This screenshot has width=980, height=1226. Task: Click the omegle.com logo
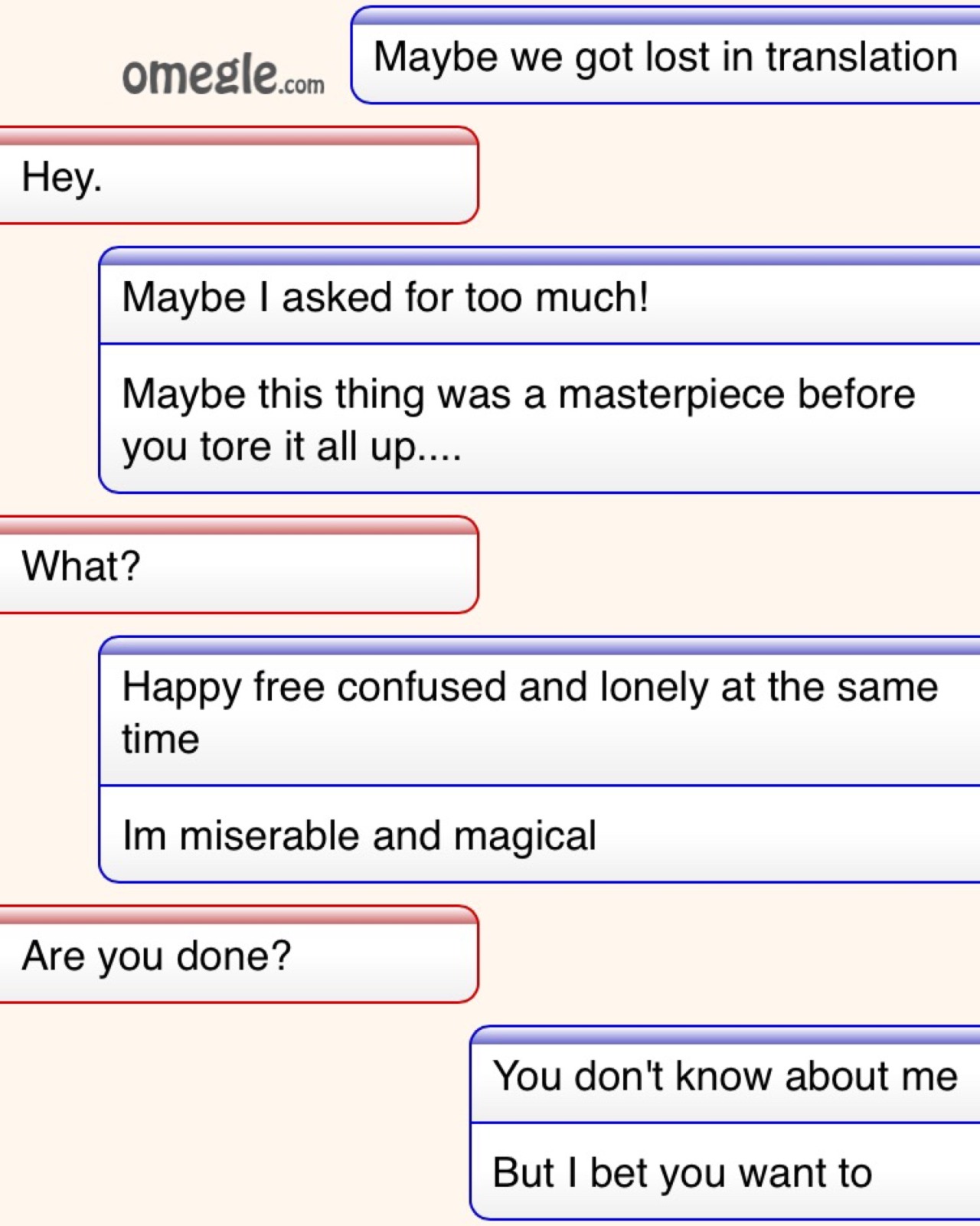coord(223,76)
